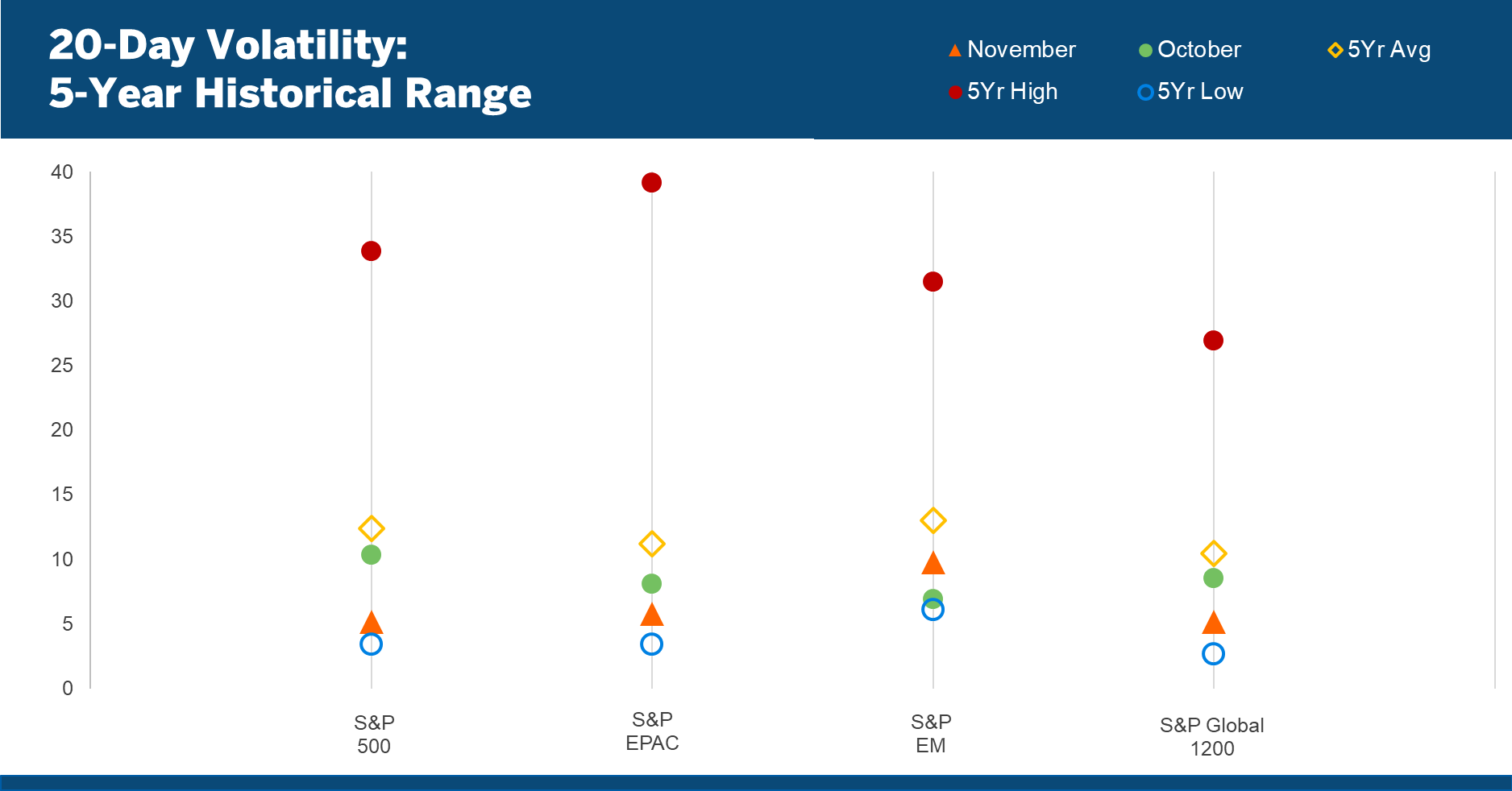Click the S&P EPAC 5Yr High red dot

(x=651, y=183)
